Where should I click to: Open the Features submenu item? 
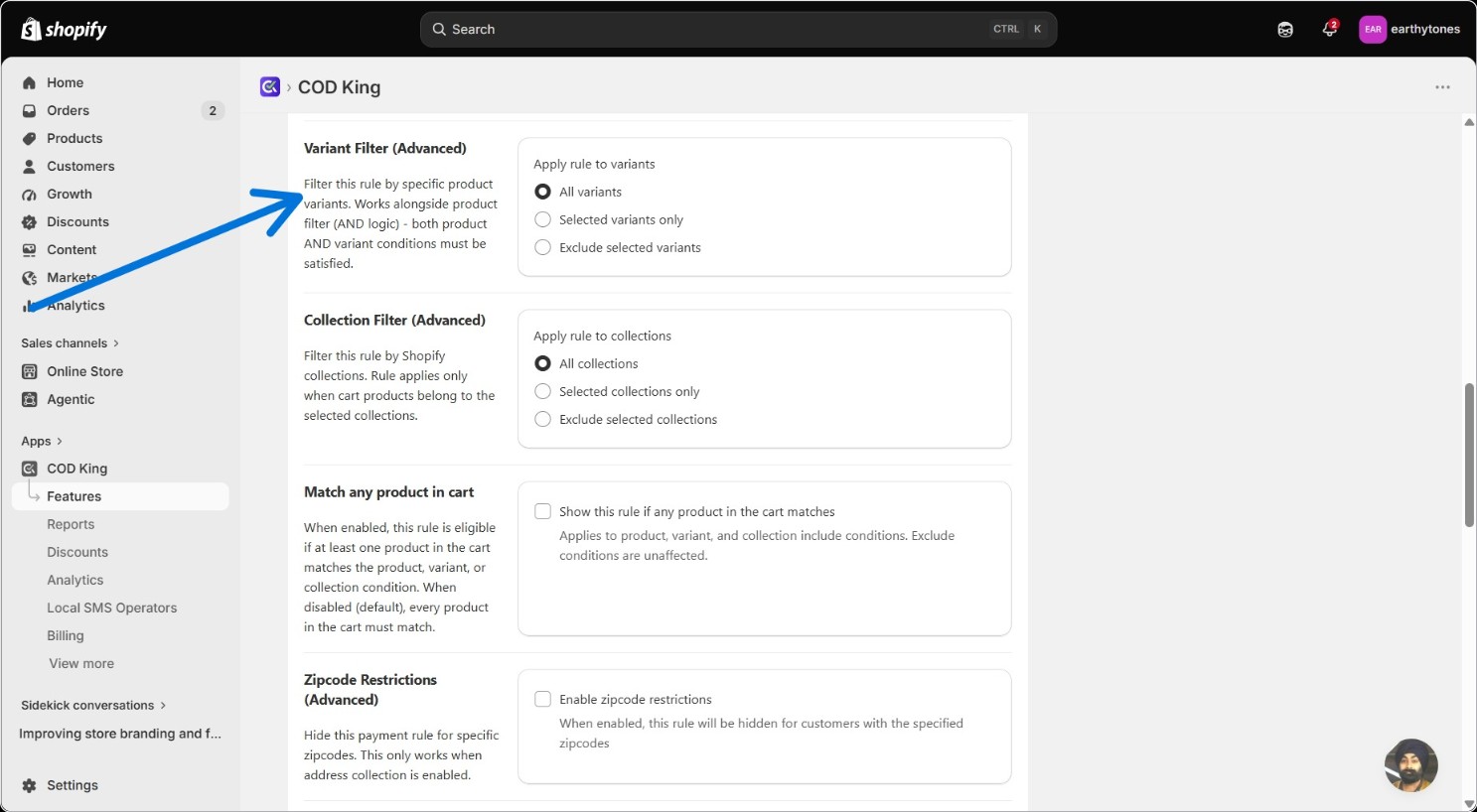click(x=121, y=496)
